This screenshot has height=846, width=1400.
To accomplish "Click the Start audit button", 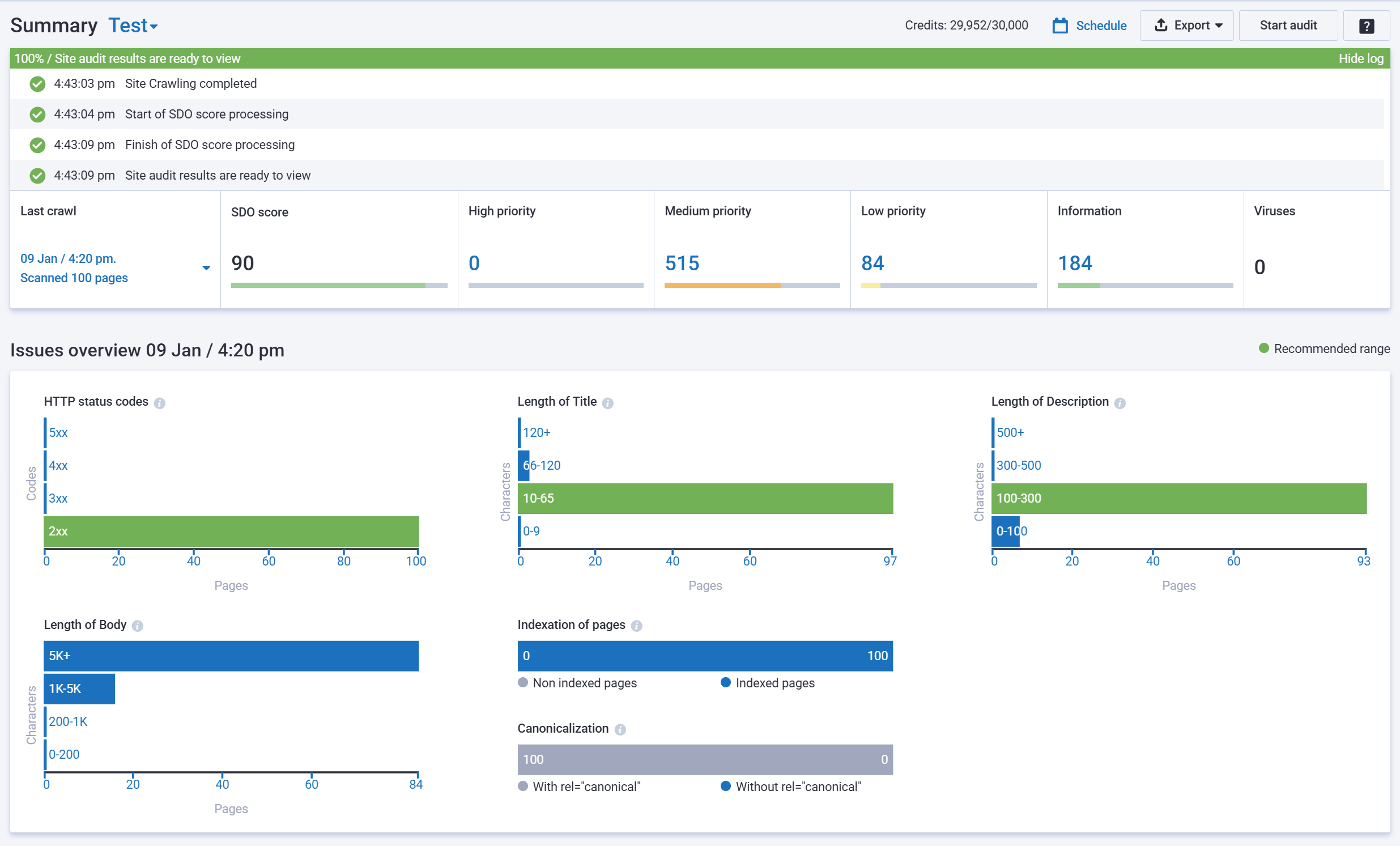I will (1287, 25).
